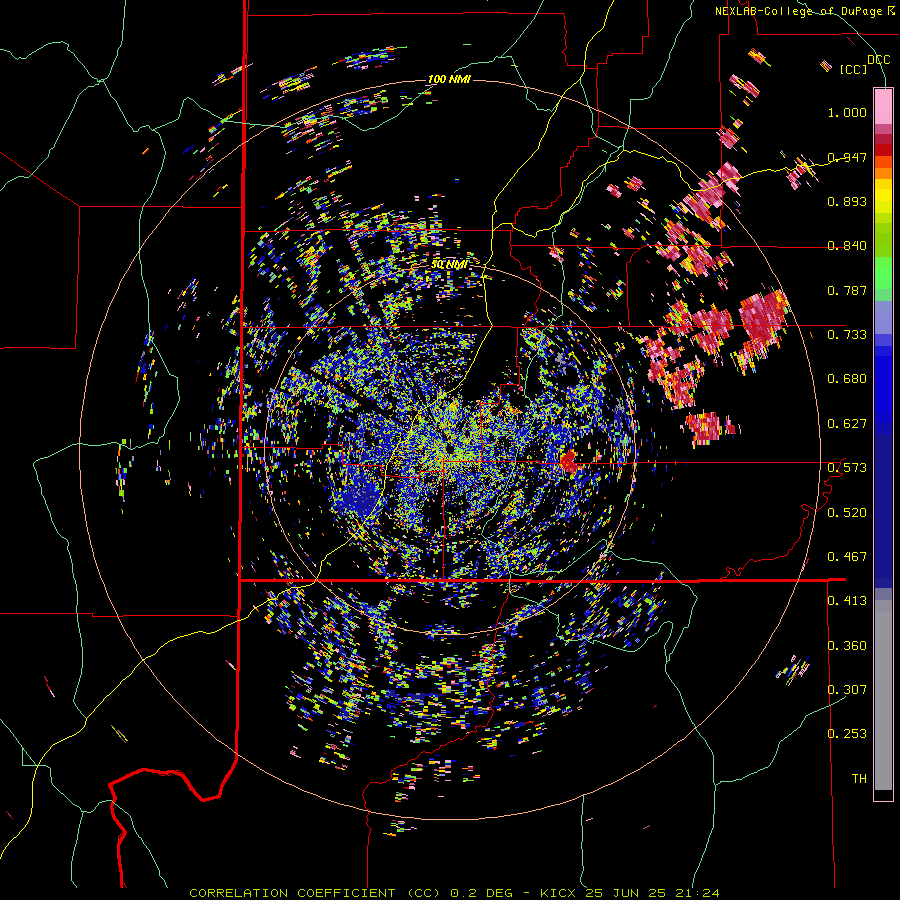This screenshot has width=900, height=900.
Task: Click the DCC product label
Action: pos(878,60)
